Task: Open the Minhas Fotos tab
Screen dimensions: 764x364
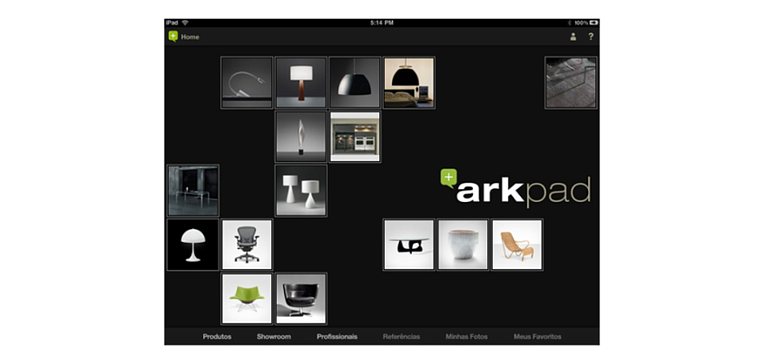Action: [x=466, y=337]
